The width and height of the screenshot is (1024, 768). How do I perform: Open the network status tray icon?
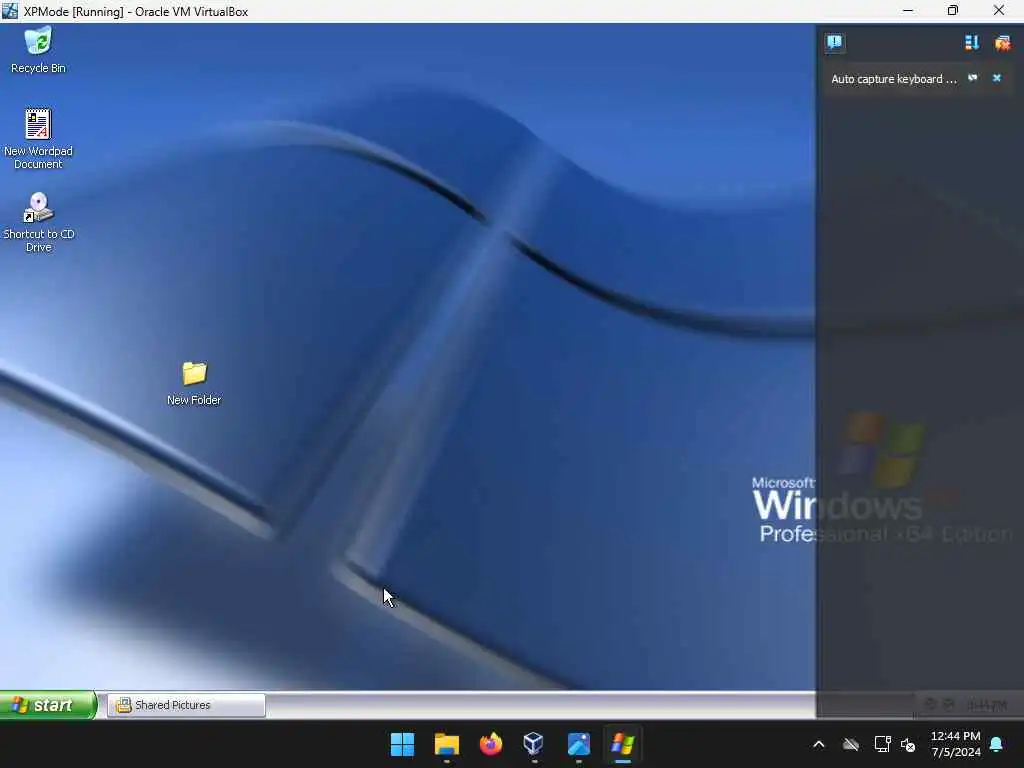[882, 744]
